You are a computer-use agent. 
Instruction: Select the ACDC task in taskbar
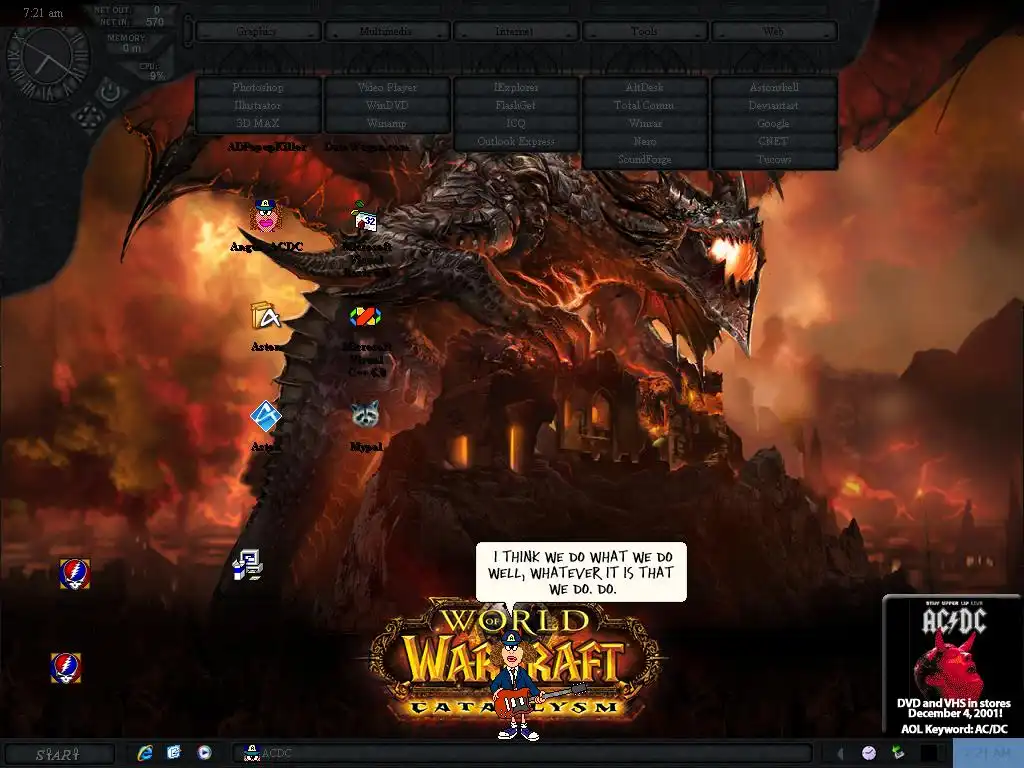point(268,753)
